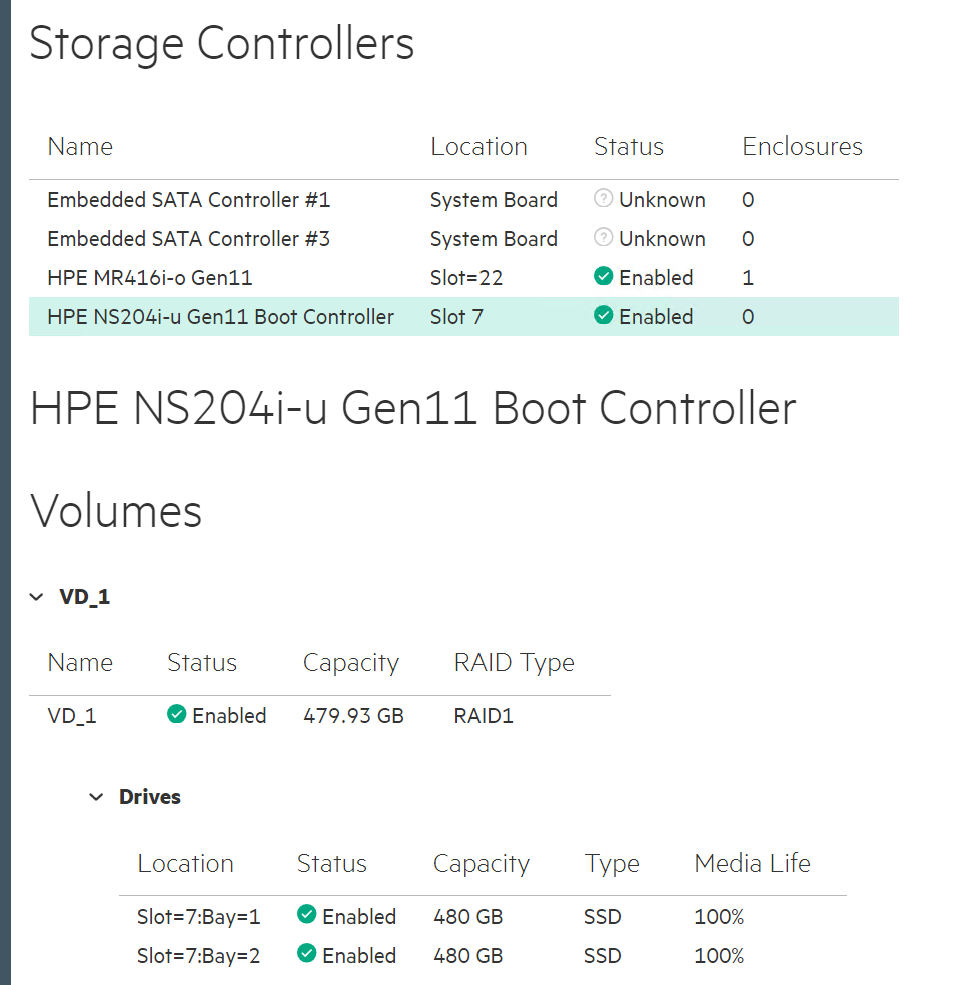The width and height of the screenshot is (960, 985).
Task: Collapse the Drives section chevron
Action: 96,797
